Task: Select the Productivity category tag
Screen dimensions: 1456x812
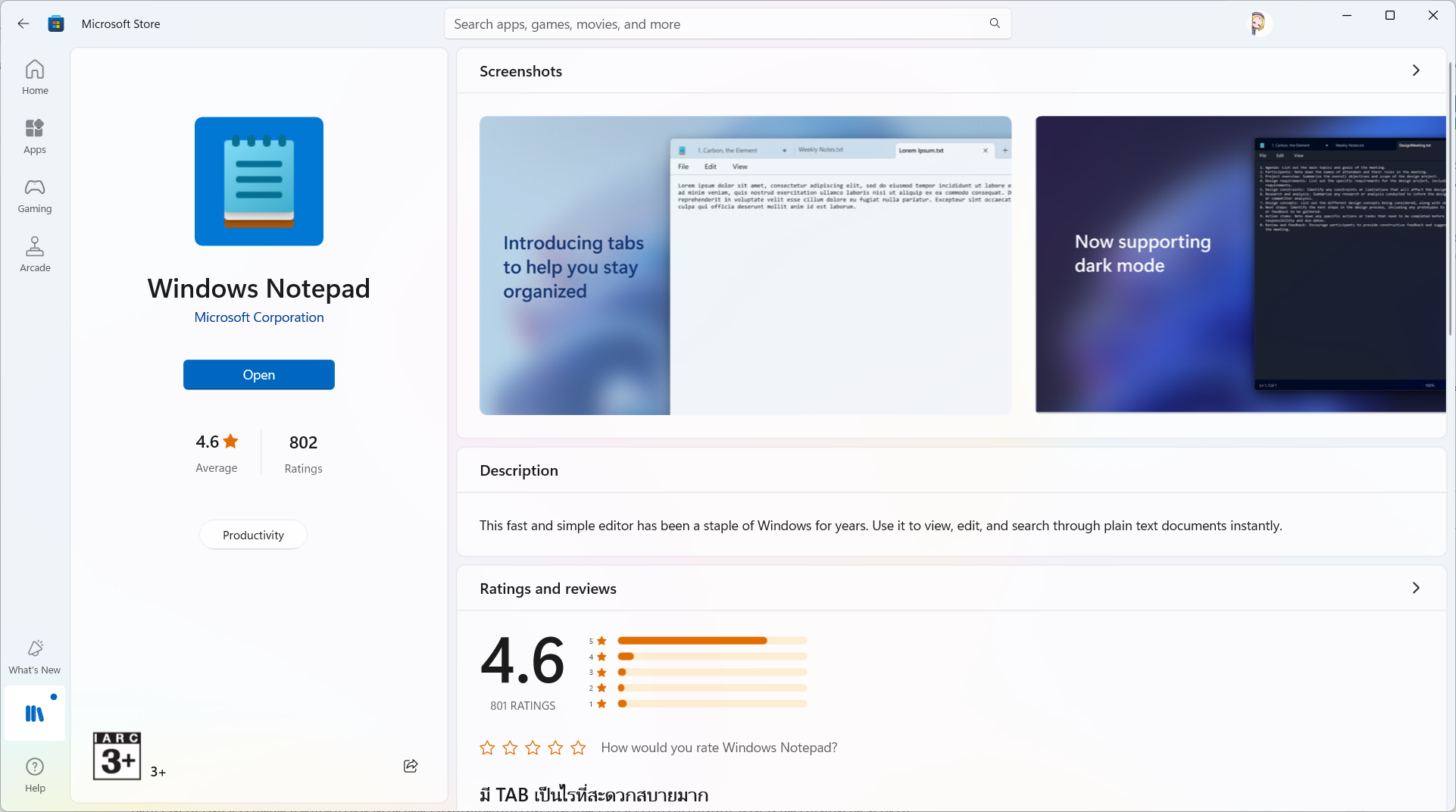Action: 253,535
